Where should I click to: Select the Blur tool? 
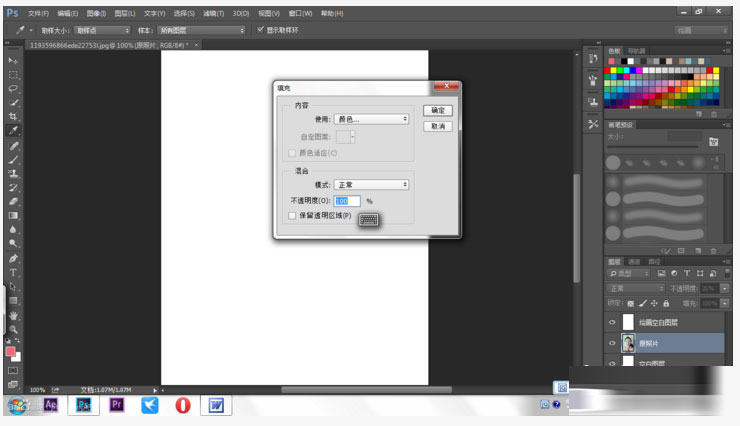point(13,230)
